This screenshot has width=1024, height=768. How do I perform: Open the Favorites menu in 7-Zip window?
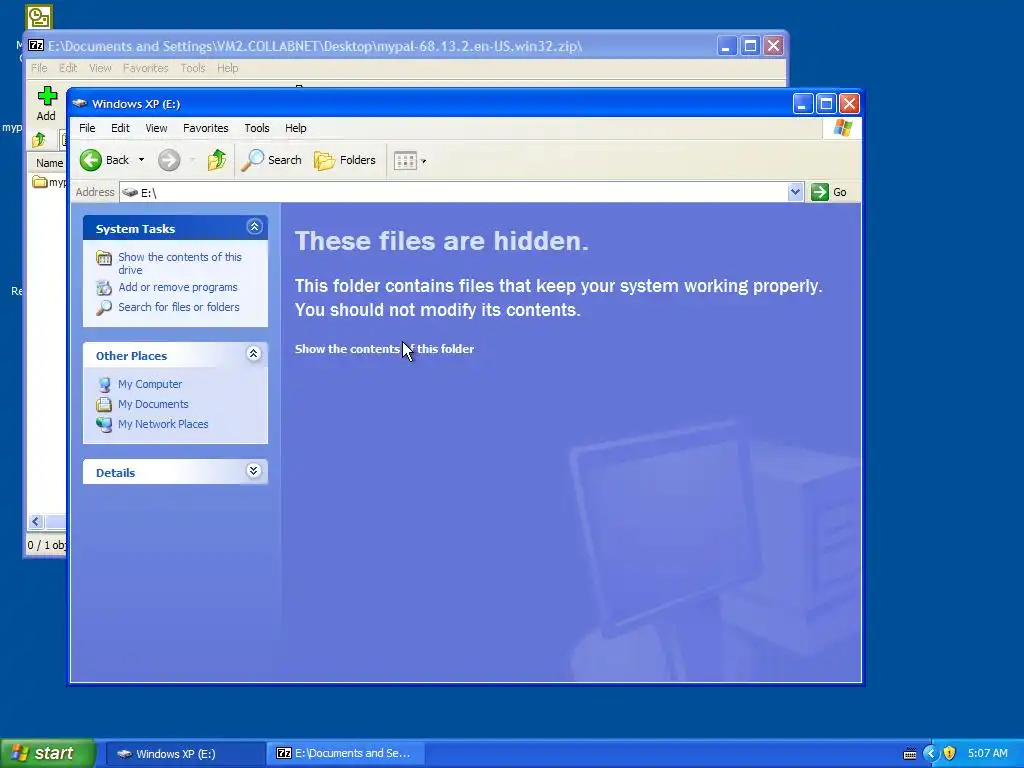click(146, 68)
